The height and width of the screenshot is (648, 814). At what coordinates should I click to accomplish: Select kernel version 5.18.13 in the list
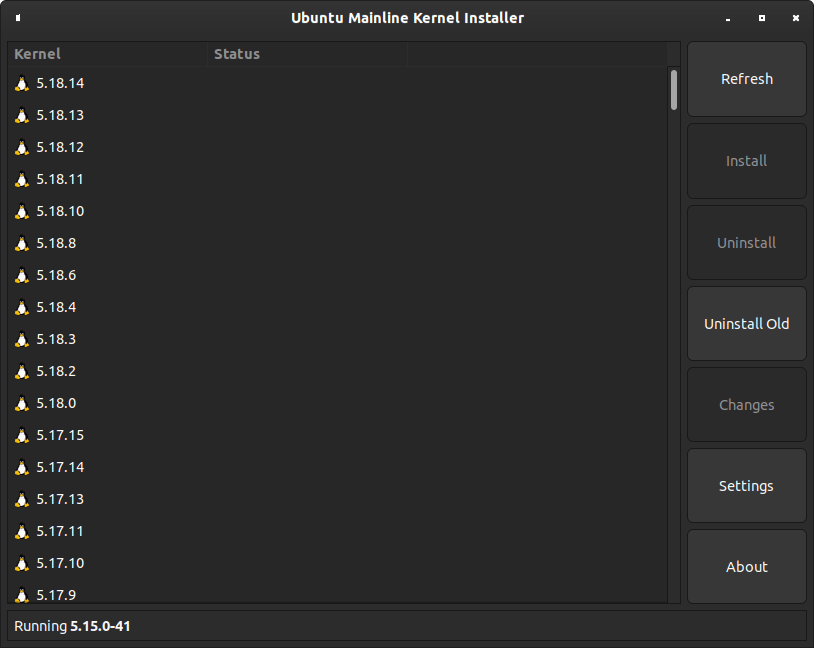(60, 116)
